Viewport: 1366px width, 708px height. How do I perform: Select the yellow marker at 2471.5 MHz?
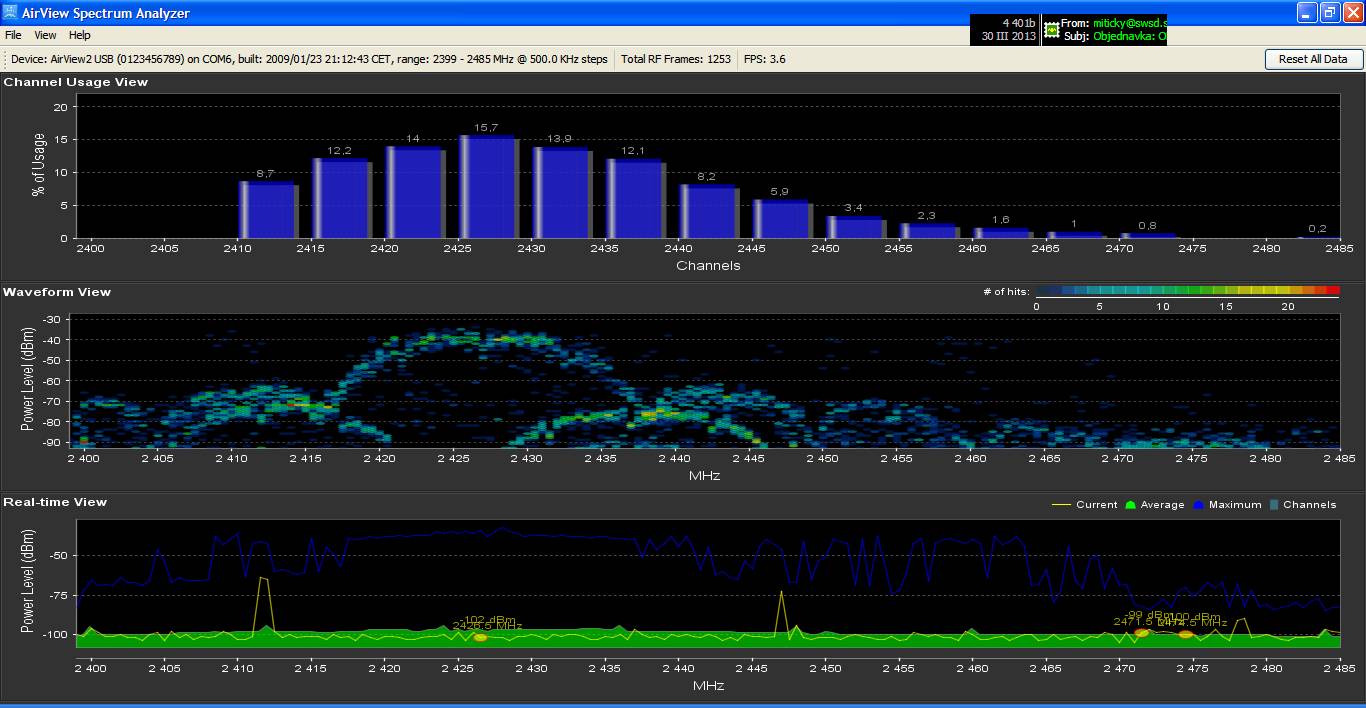[x=1142, y=632]
